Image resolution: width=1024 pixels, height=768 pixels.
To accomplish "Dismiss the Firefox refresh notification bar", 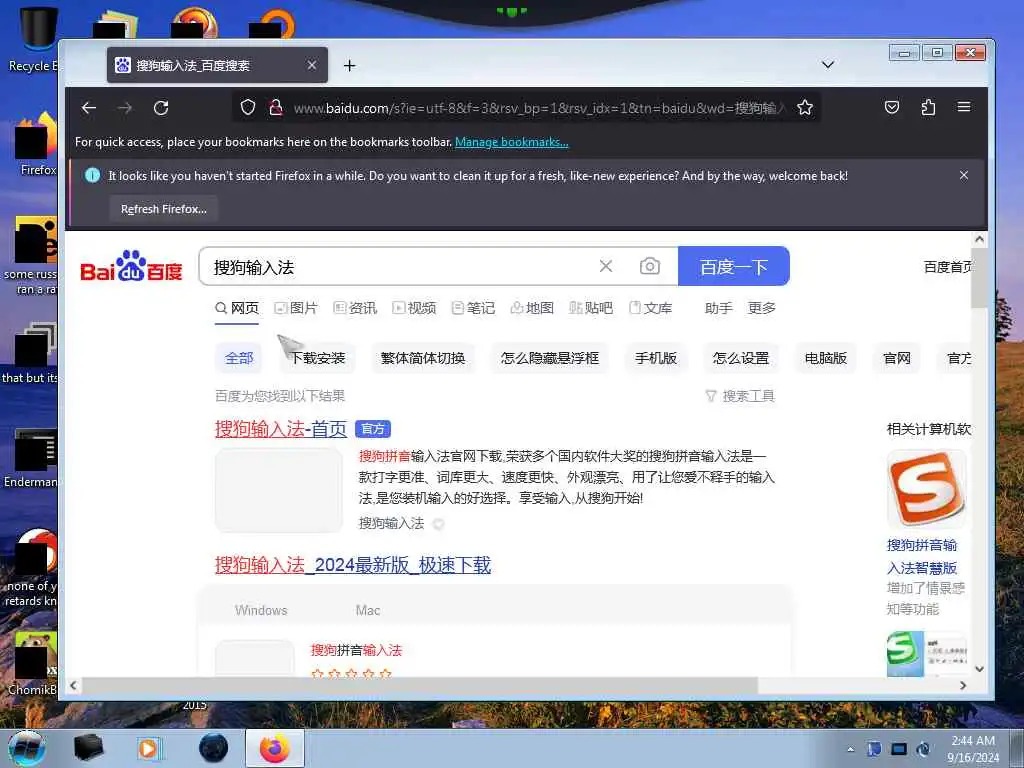I will [964, 175].
